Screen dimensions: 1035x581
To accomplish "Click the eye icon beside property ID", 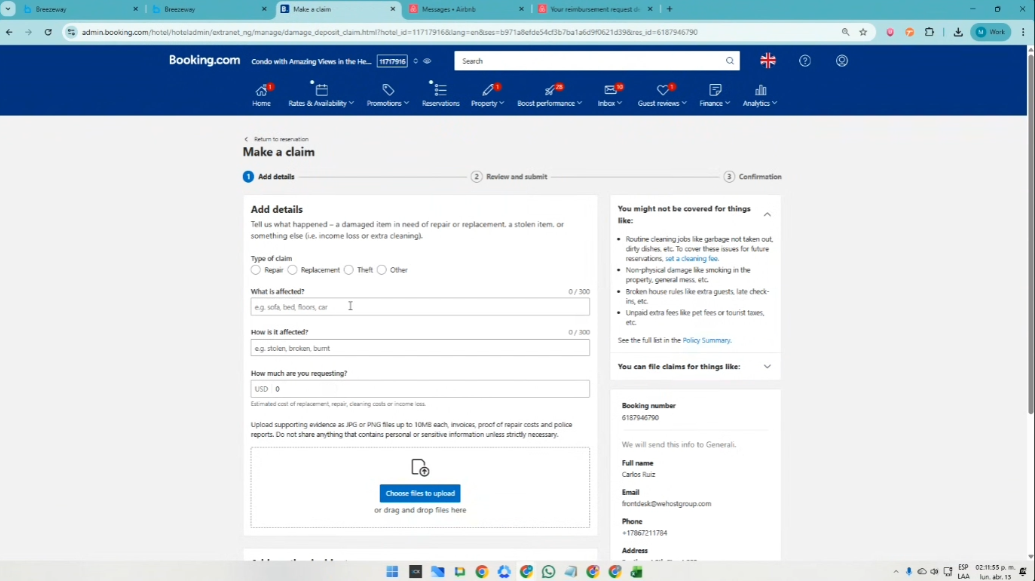I will pyautogui.click(x=427, y=61).
